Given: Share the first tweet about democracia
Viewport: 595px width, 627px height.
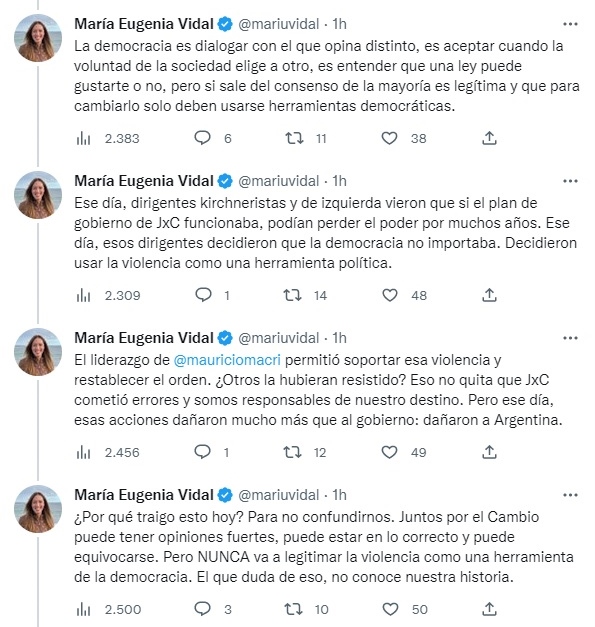Looking at the screenshot, I should click(489, 138).
